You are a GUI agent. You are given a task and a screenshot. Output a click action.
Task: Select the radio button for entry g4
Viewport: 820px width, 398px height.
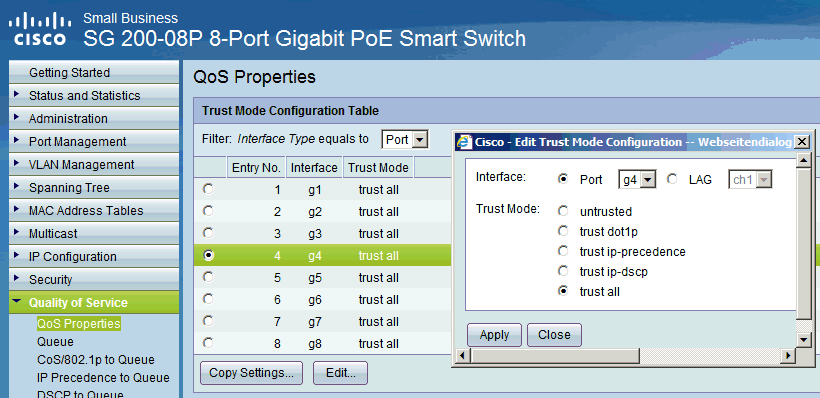pyautogui.click(x=208, y=255)
